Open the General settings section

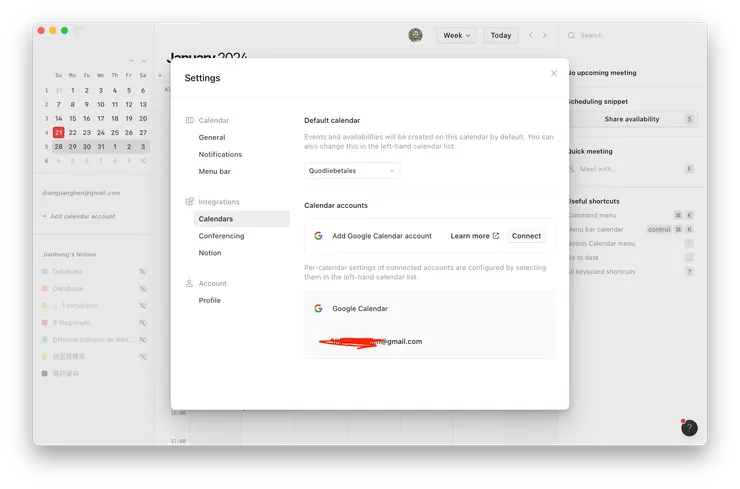tap(212, 137)
